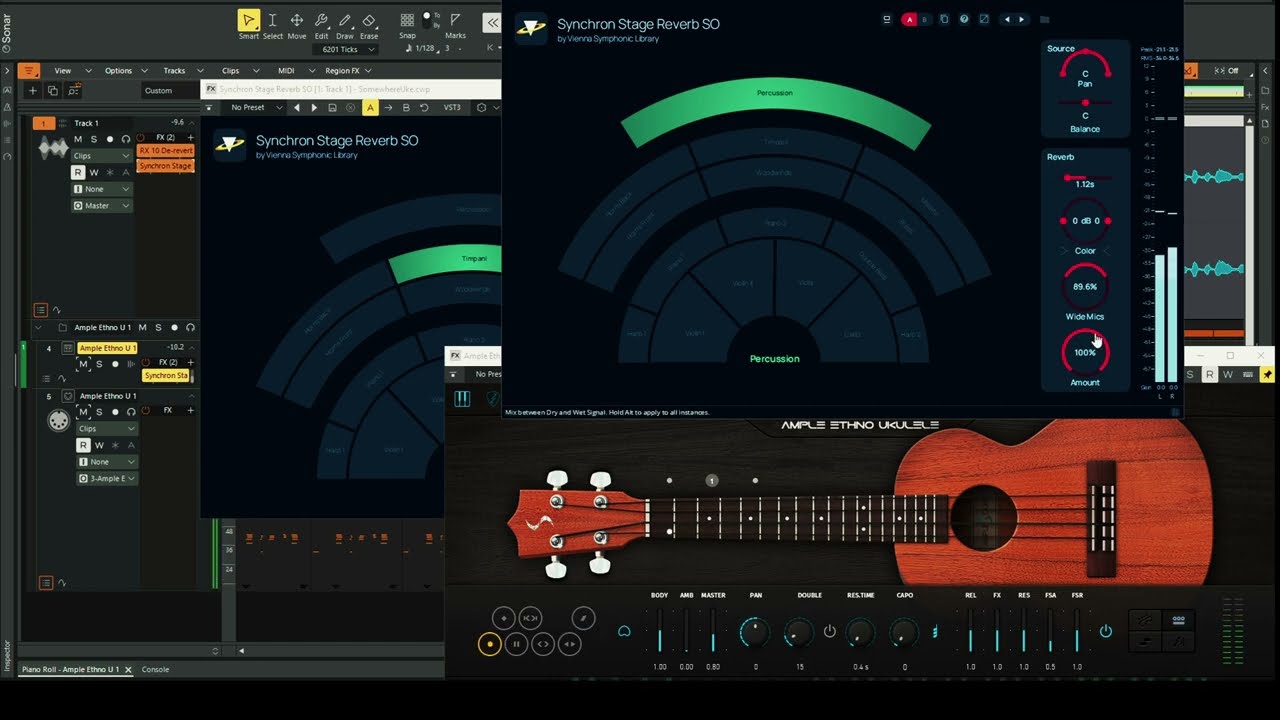Click the Amount 100% knob
Viewport: 1280px width, 720px height.
point(1085,352)
